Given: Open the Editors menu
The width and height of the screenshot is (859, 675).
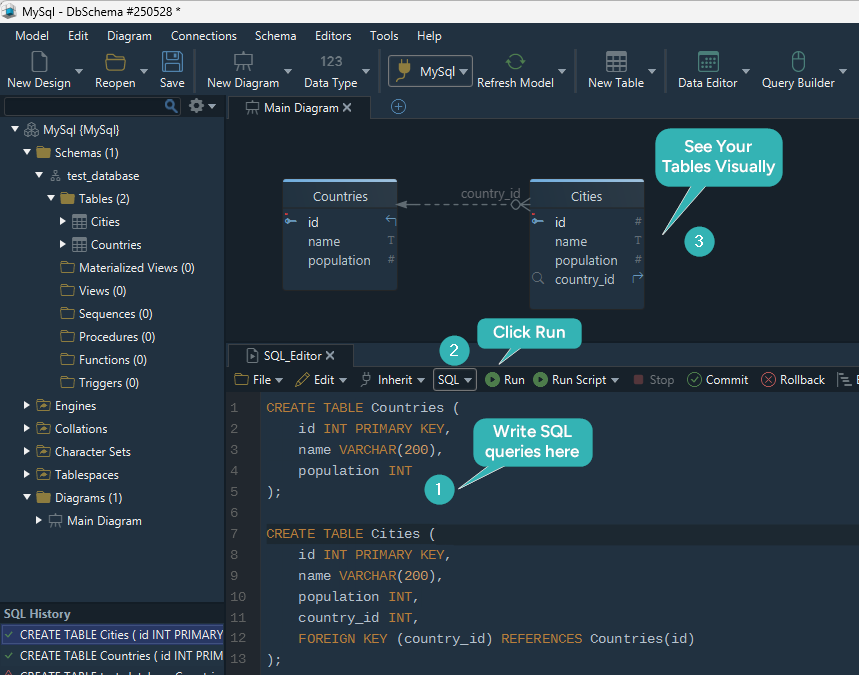Looking at the screenshot, I should [x=333, y=36].
